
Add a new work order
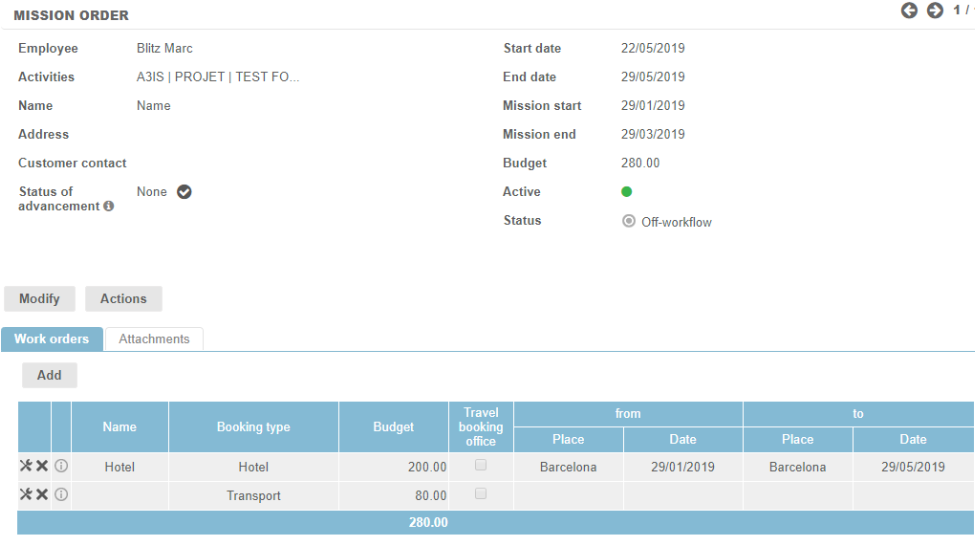tap(49, 375)
